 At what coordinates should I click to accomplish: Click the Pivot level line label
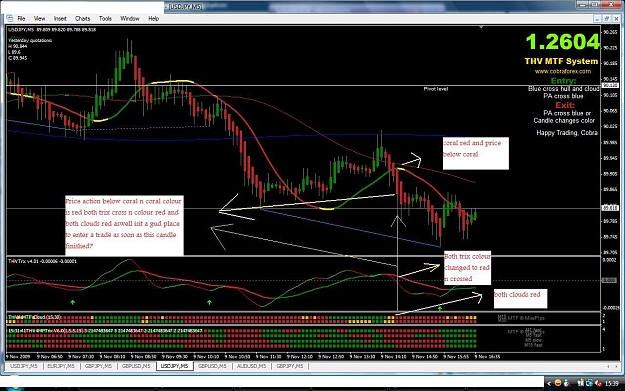(x=436, y=89)
